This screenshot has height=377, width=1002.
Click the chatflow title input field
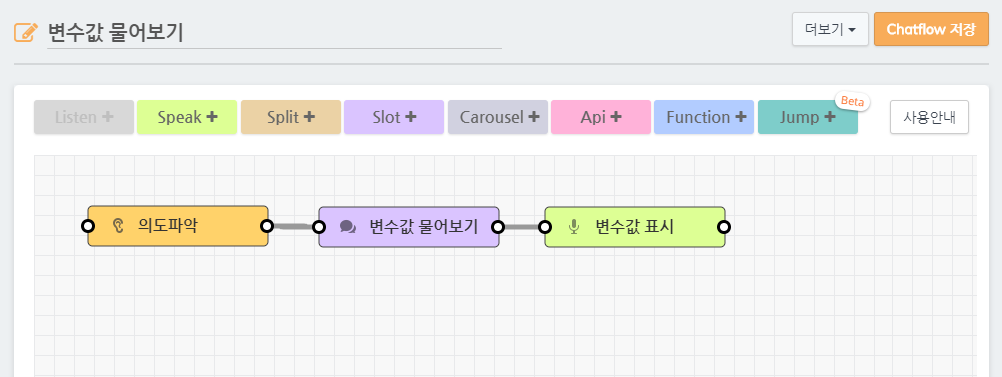[275, 33]
